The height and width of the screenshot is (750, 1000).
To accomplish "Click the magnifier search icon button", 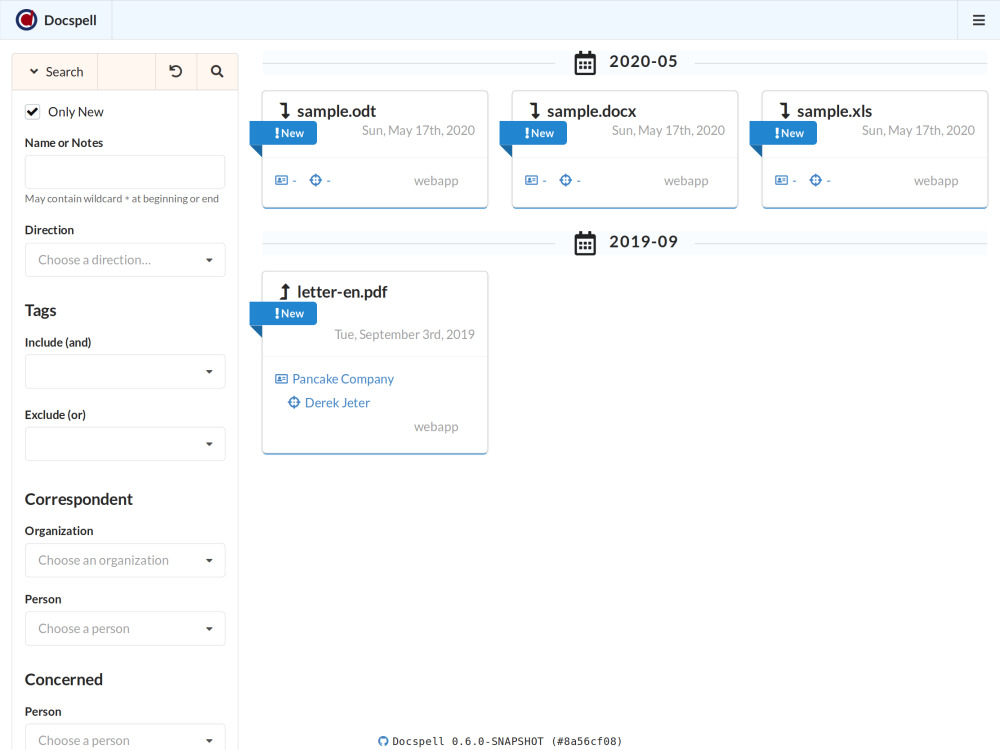I will (x=217, y=72).
